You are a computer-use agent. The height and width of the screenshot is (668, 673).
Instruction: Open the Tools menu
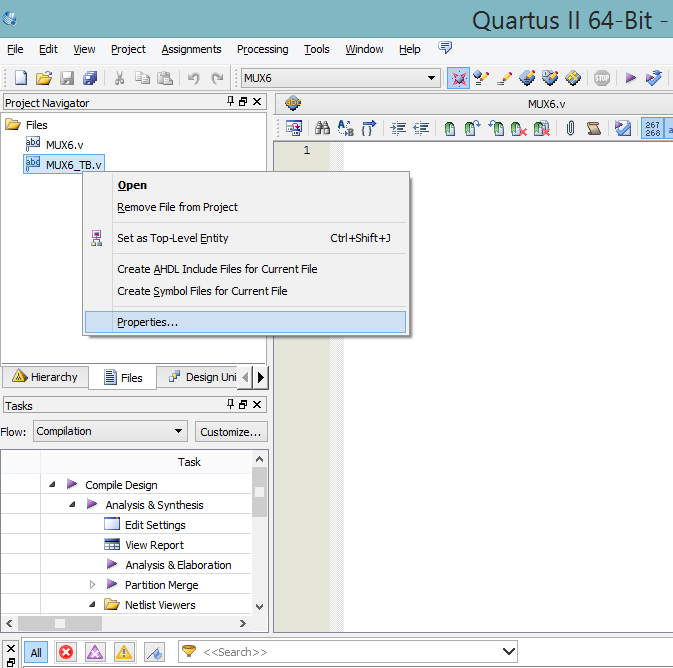click(316, 49)
